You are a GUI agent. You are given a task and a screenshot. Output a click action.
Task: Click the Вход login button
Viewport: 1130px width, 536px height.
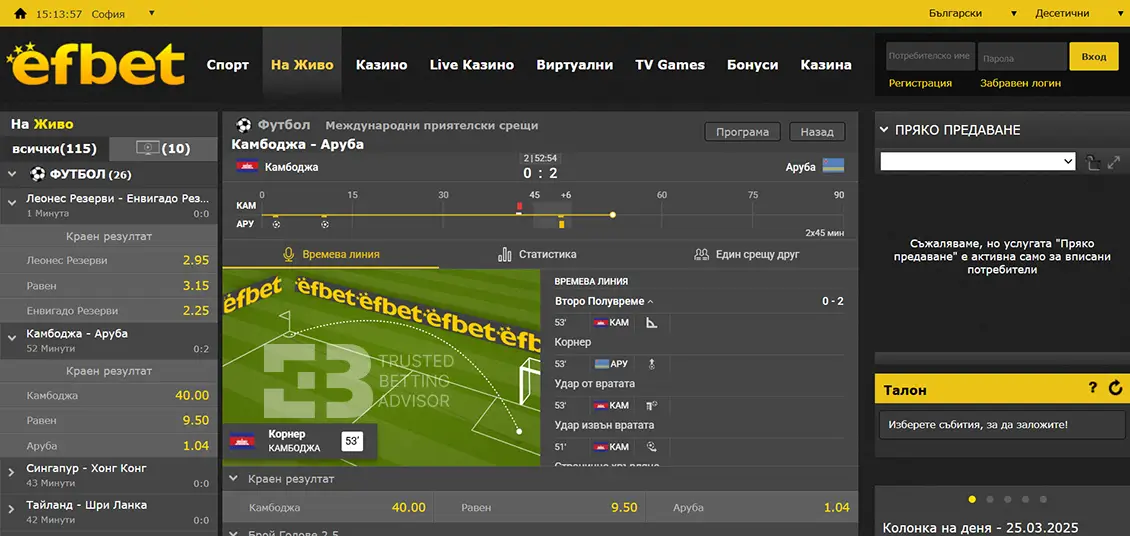click(x=1094, y=56)
